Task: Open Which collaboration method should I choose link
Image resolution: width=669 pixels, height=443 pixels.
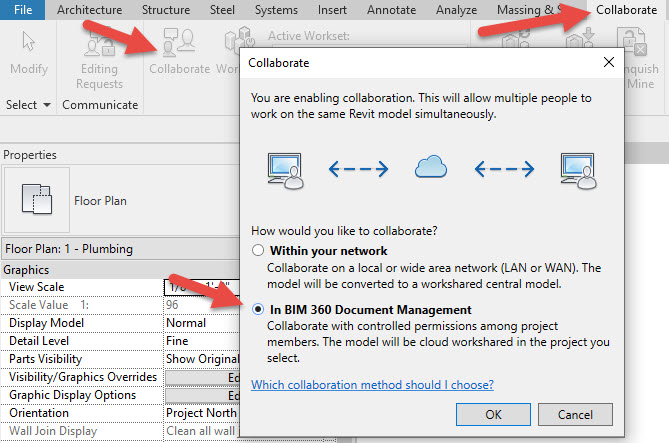Action: tap(372, 385)
